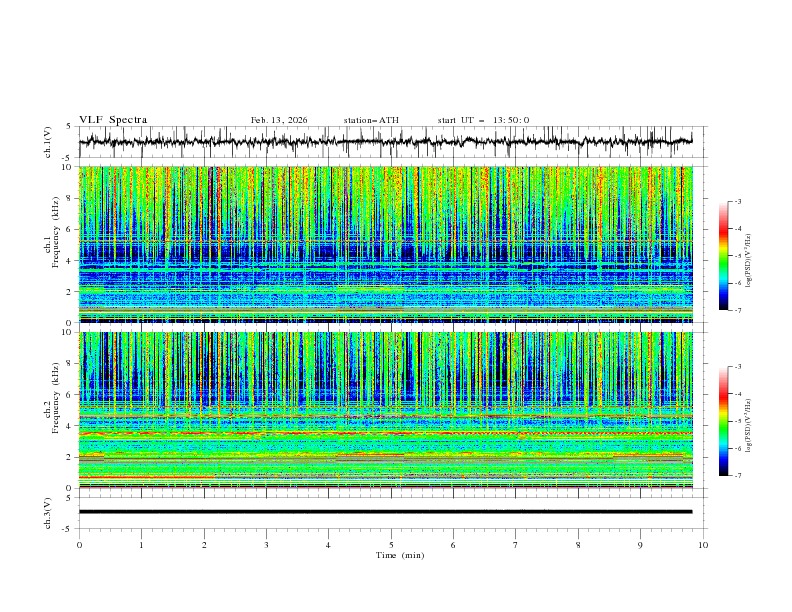
Task: Click the station=ATH label
Action: (371, 120)
